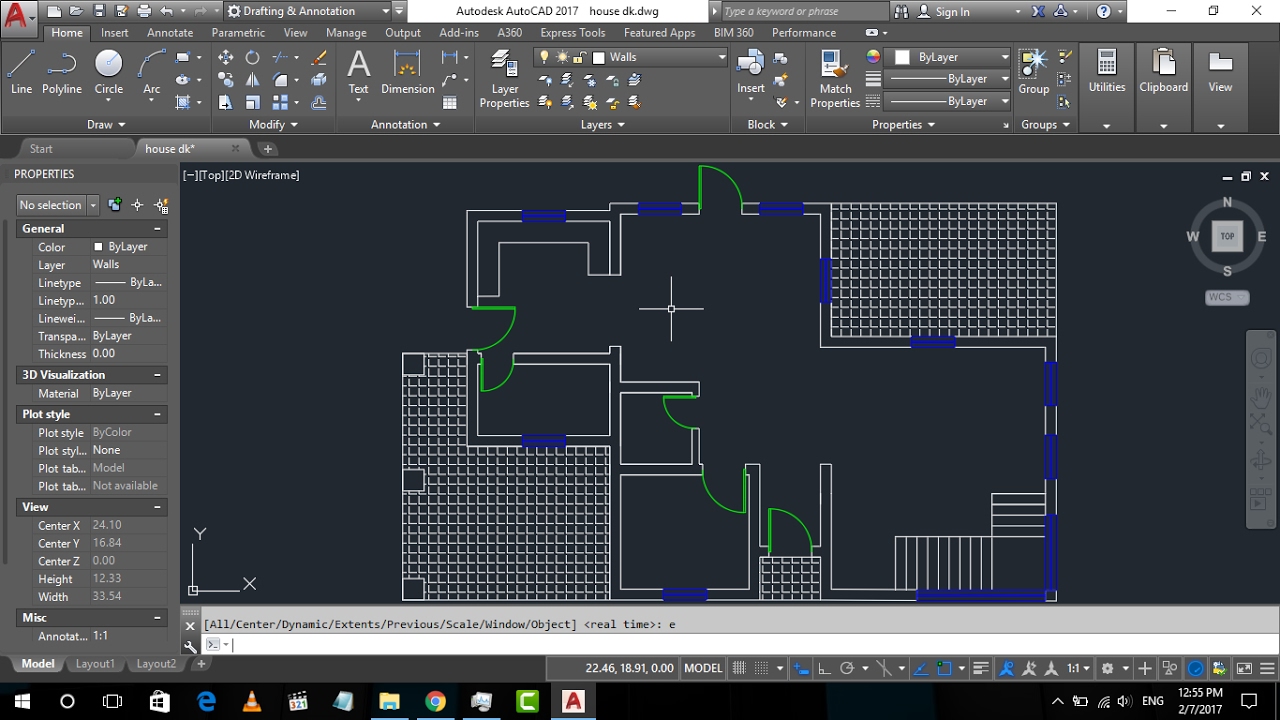Click the Insert block icon
This screenshot has width=1280, height=720.
750,72
